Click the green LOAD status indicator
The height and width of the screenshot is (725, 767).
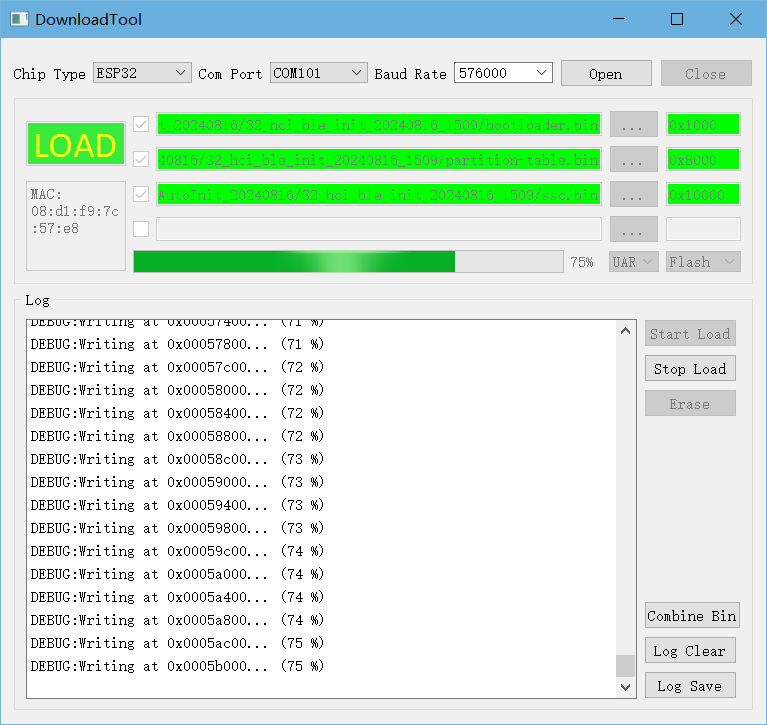click(x=76, y=145)
